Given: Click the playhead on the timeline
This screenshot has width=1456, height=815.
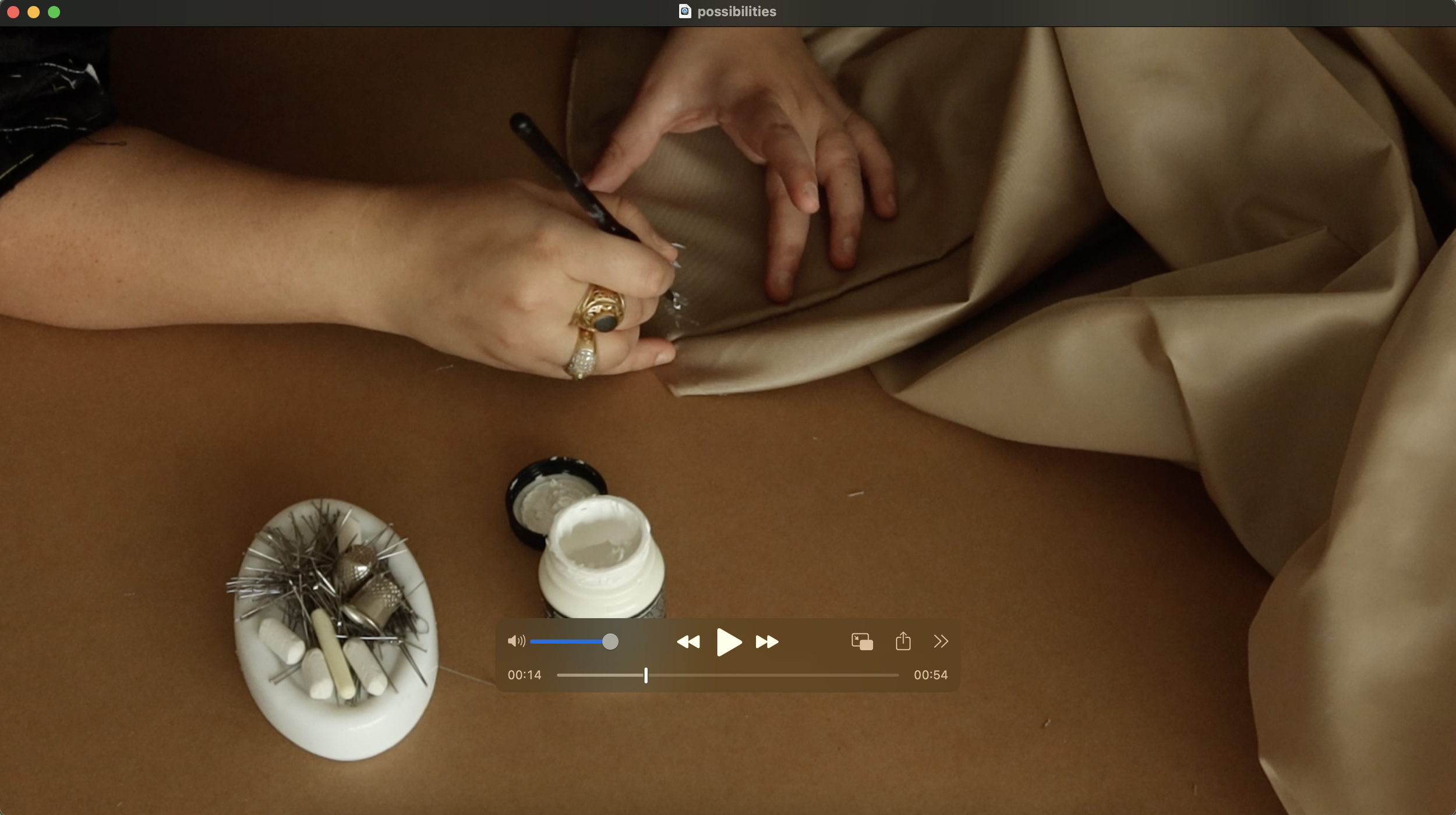Looking at the screenshot, I should coord(646,675).
